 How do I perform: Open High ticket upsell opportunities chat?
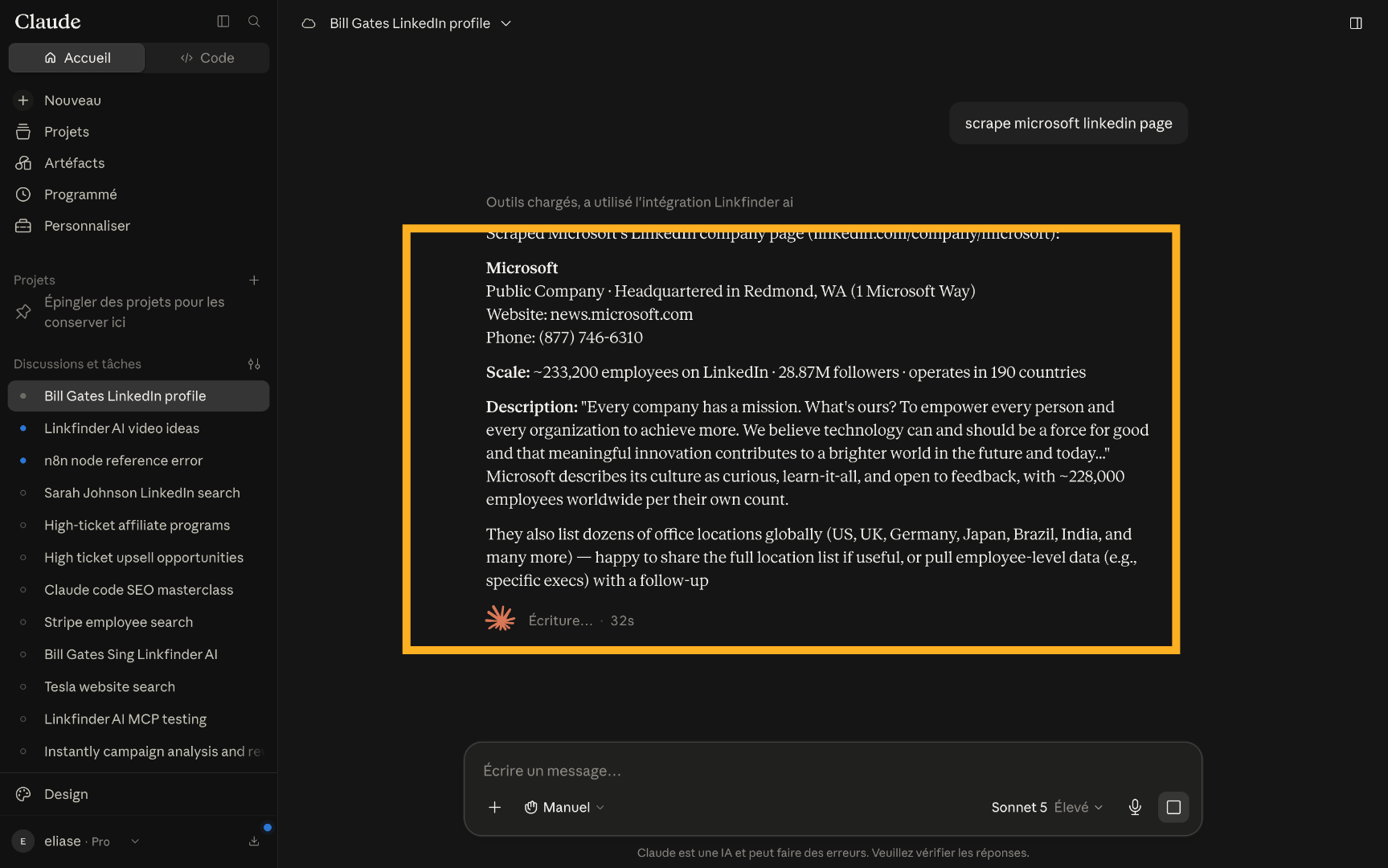coord(138,557)
